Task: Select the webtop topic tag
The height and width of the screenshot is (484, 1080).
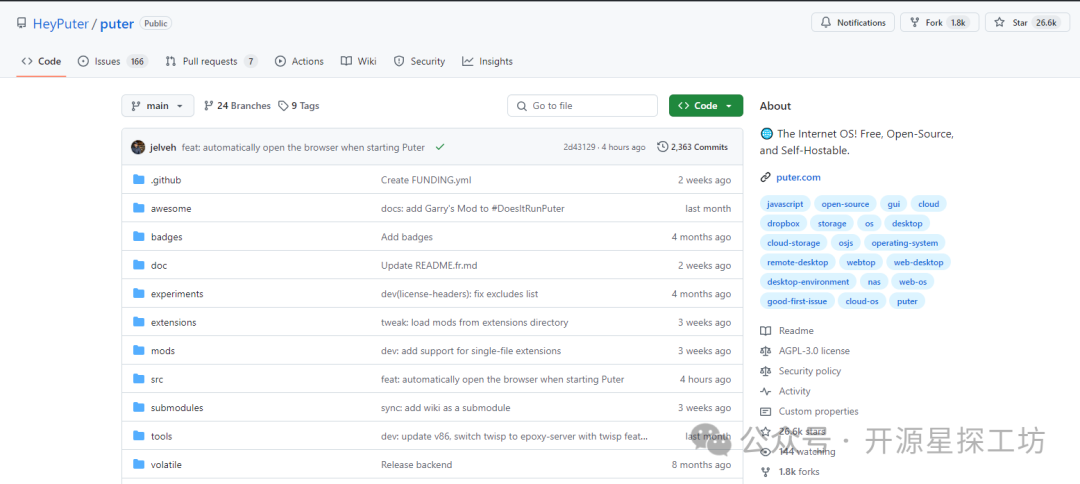Action: click(x=861, y=262)
